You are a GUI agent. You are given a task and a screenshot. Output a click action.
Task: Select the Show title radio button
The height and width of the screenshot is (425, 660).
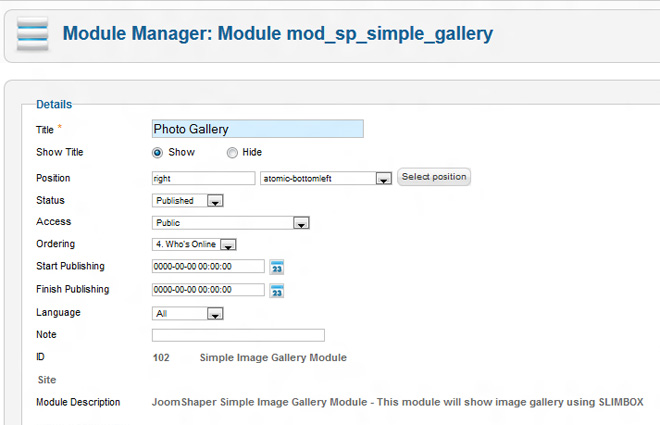click(x=157, y=153)
